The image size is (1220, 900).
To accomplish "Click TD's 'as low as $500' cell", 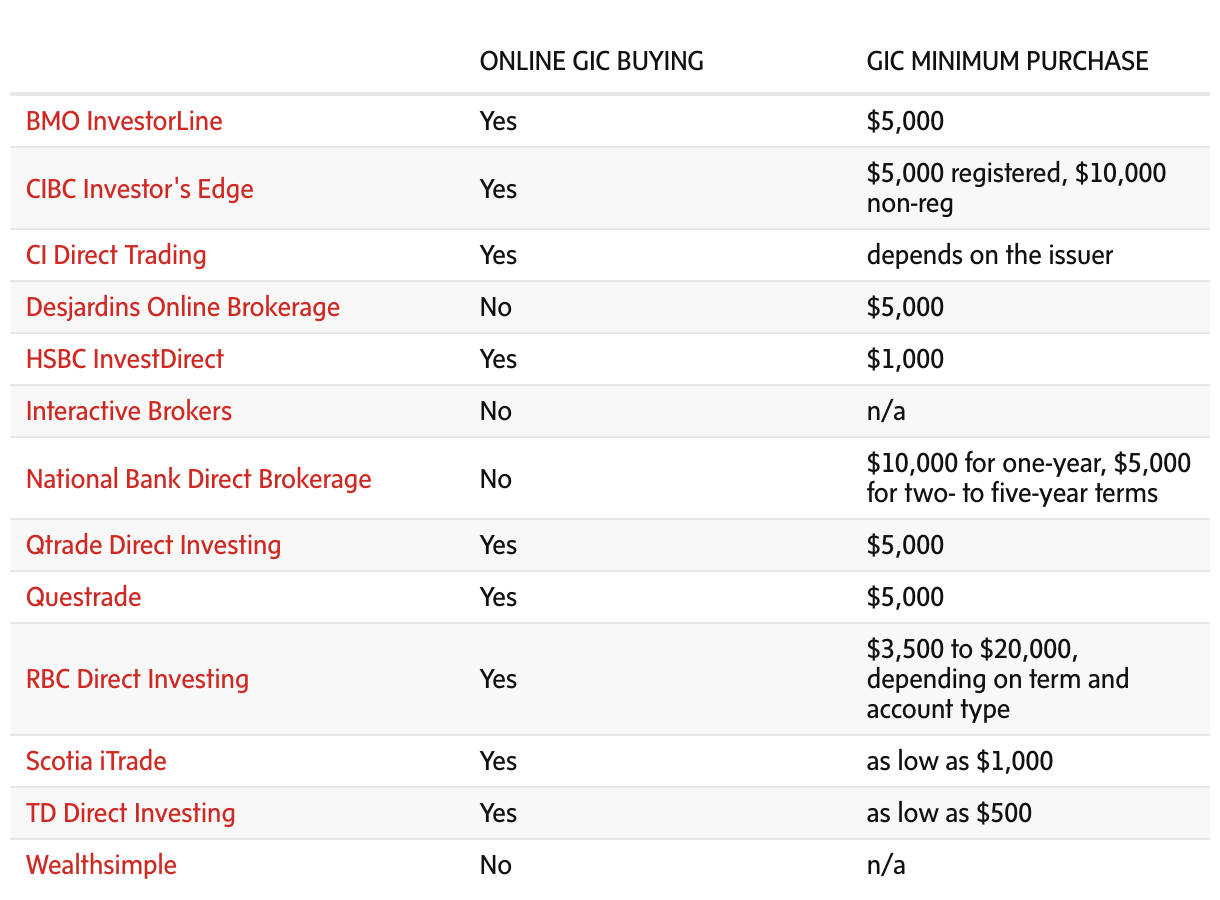I will pos(949,813).
